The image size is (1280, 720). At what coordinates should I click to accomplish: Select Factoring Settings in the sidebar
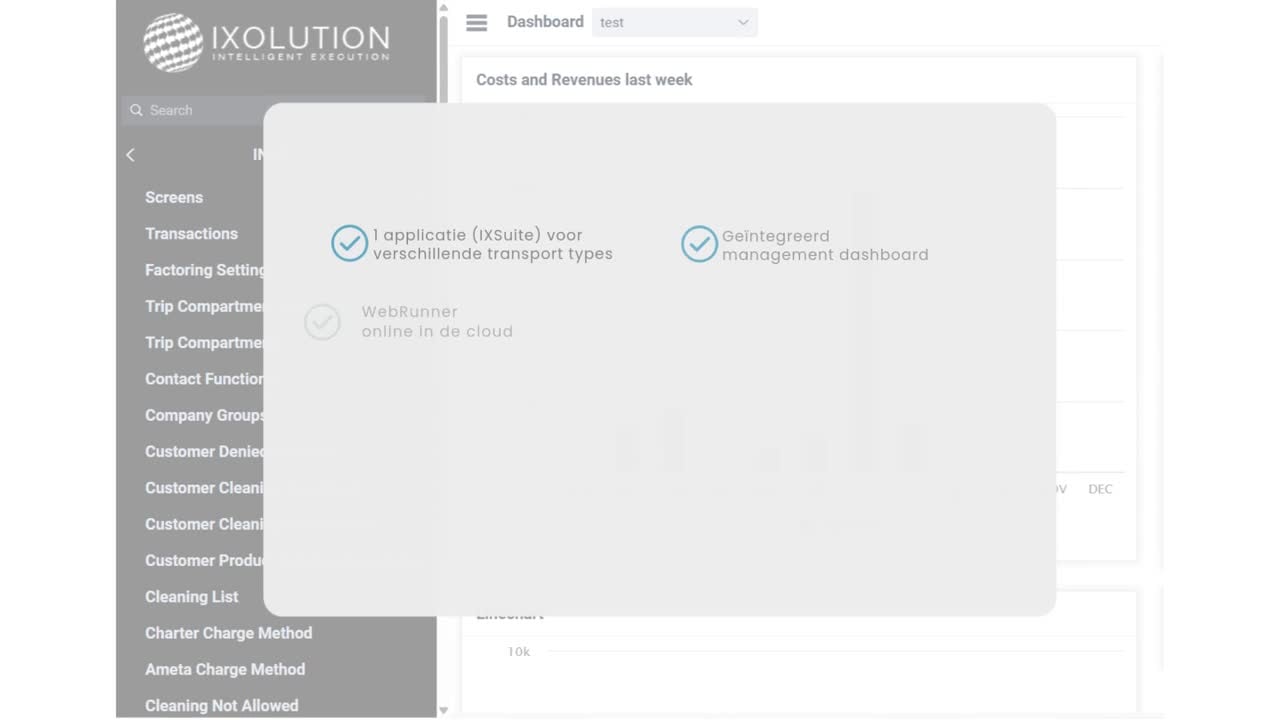pyautogui.click(x=205, y=270)
